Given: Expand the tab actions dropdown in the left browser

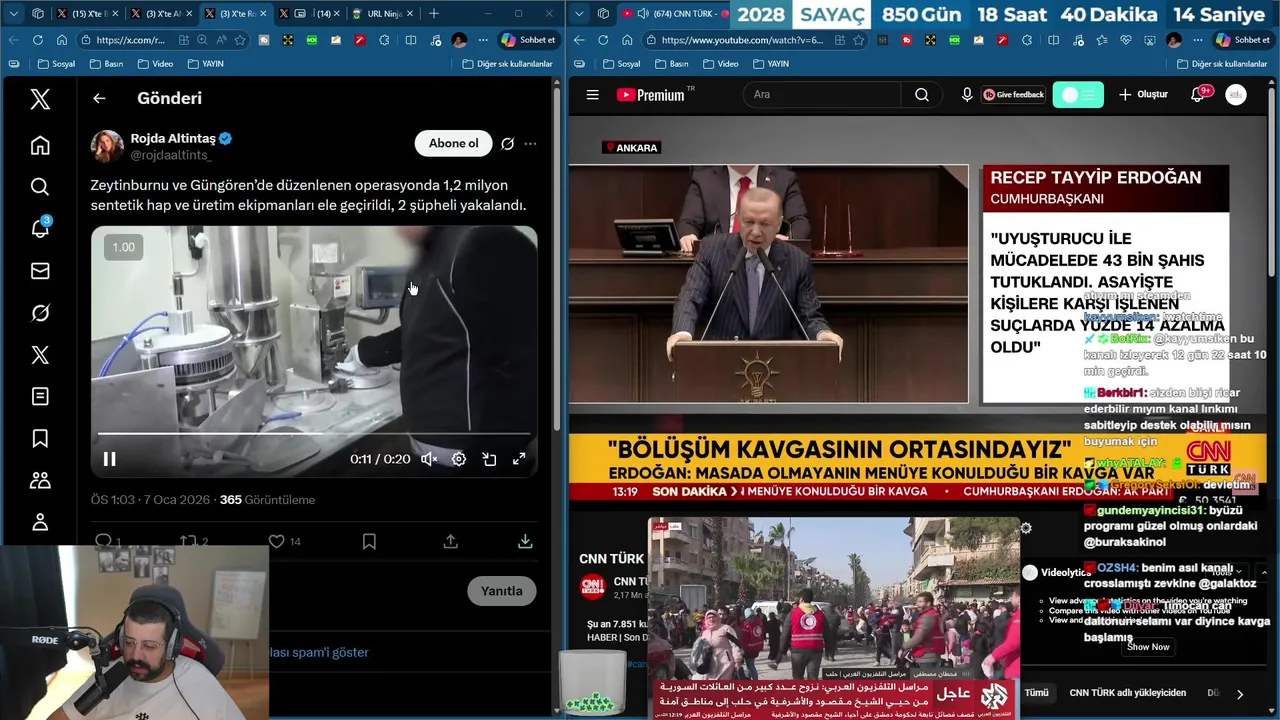Looking at the screenshot, I should coord(14,13).
